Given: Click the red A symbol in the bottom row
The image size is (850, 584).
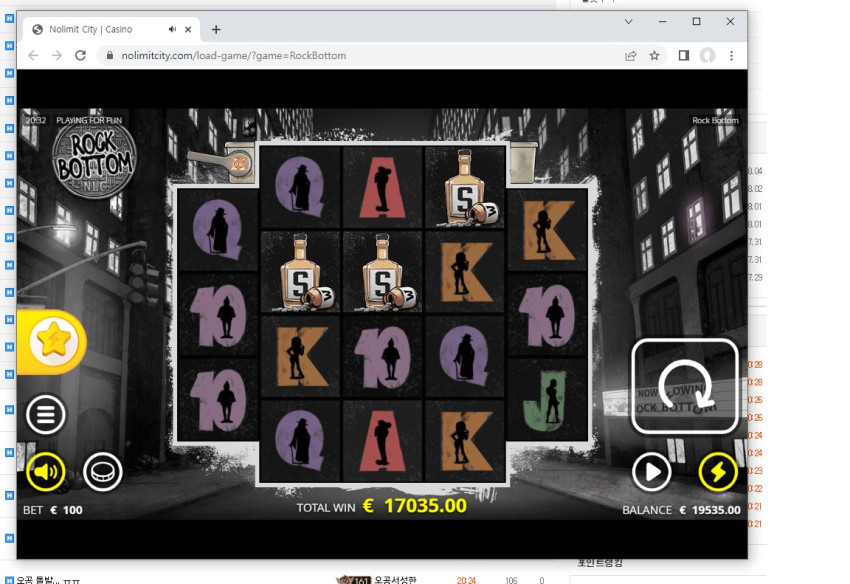Looking at the screenshot, I should point(382,440).
